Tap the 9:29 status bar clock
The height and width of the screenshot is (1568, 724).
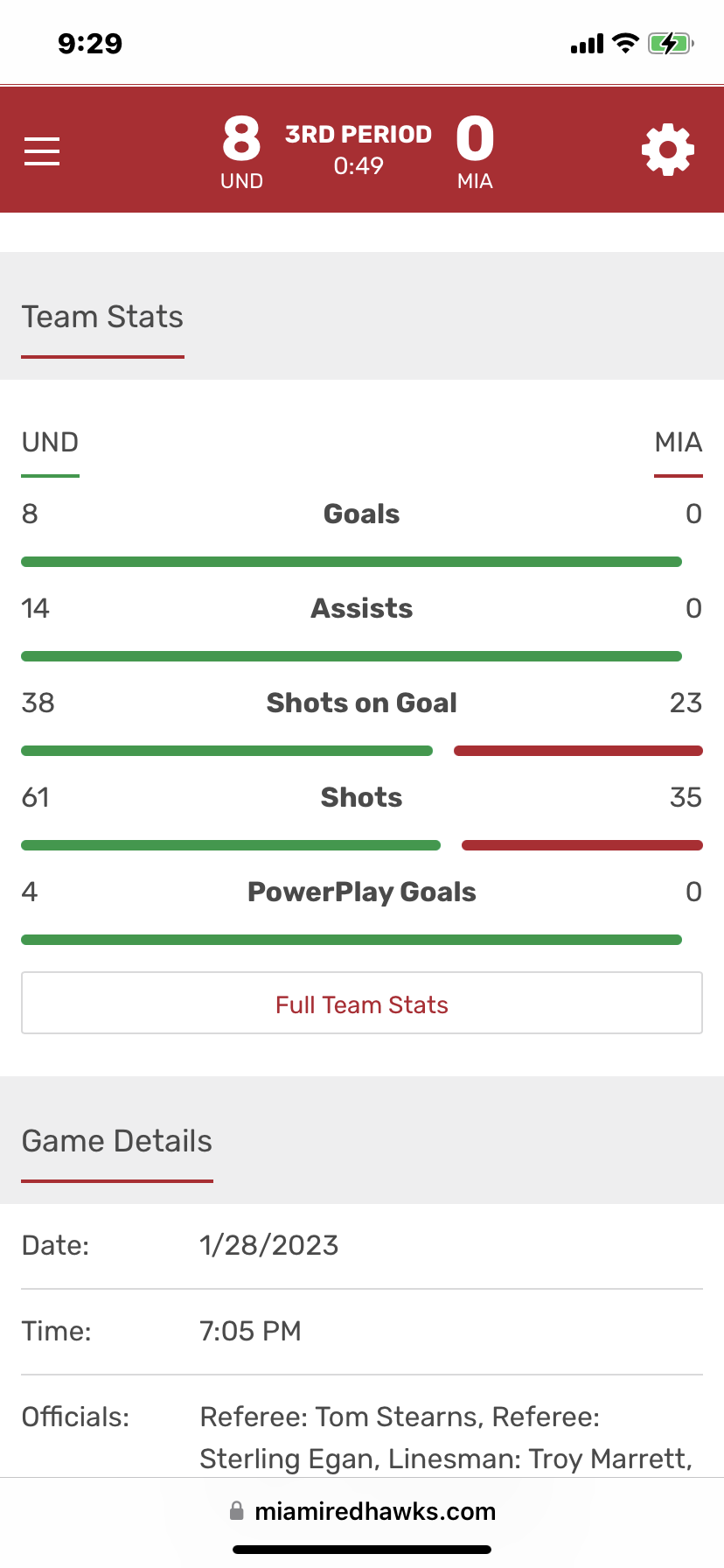pos(90,43)
